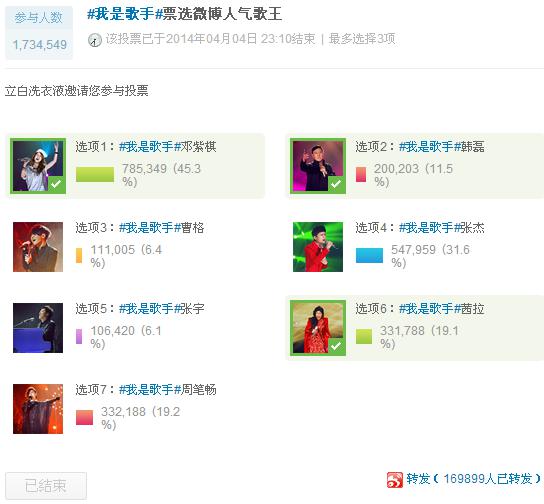This screenshot has width=544, height=504.
Task: Click the clock icon beside the poll end time
Action: pos(94,40)
